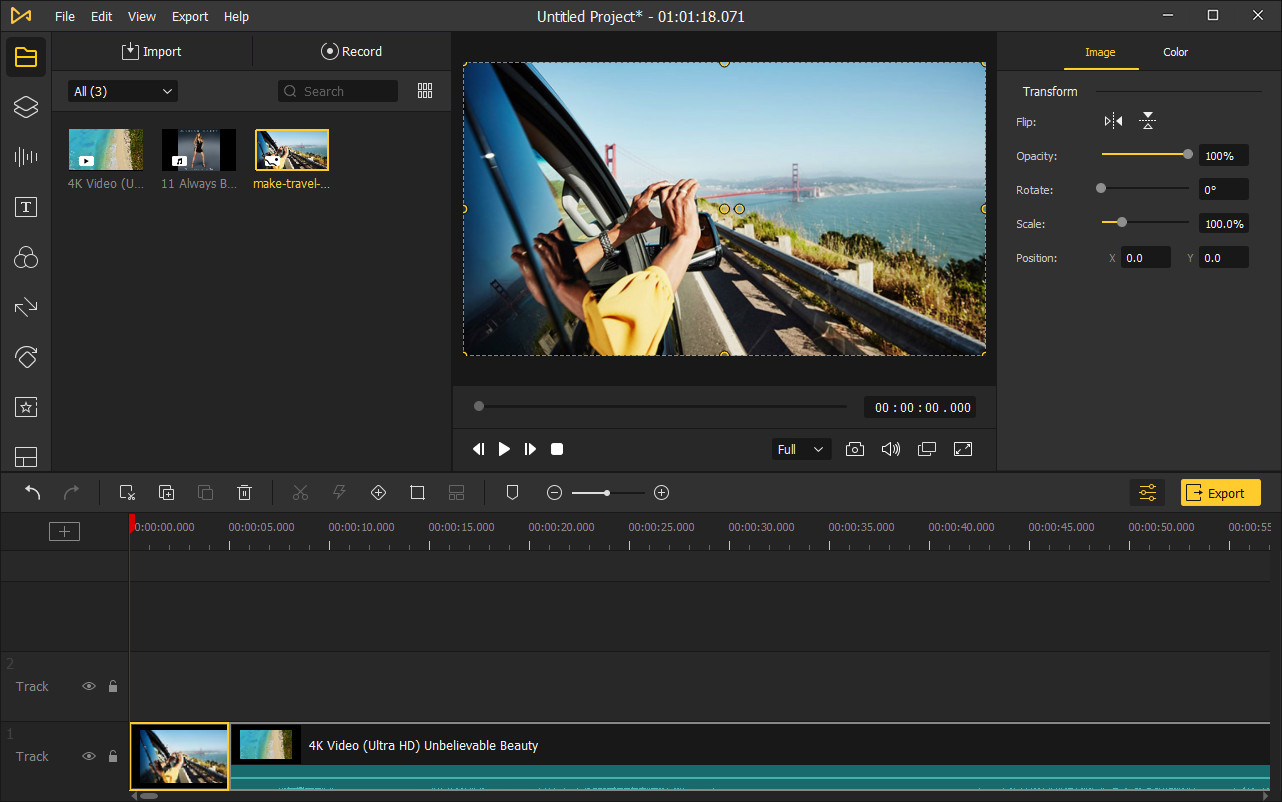
Task: Switch to the Color tab
Action: point(1175,52)
